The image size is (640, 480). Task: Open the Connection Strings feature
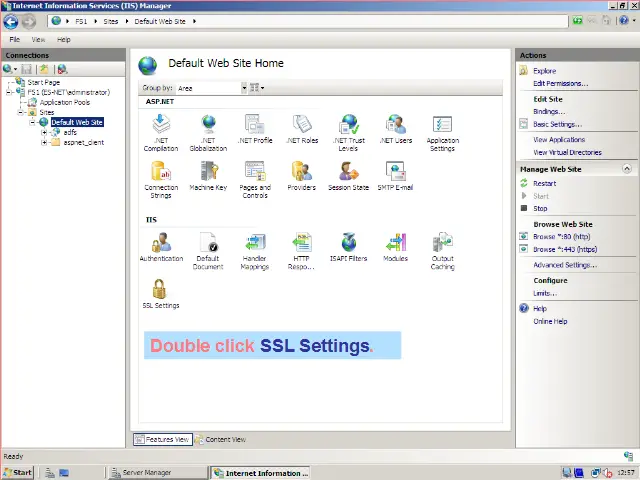[x=161, y=180]
